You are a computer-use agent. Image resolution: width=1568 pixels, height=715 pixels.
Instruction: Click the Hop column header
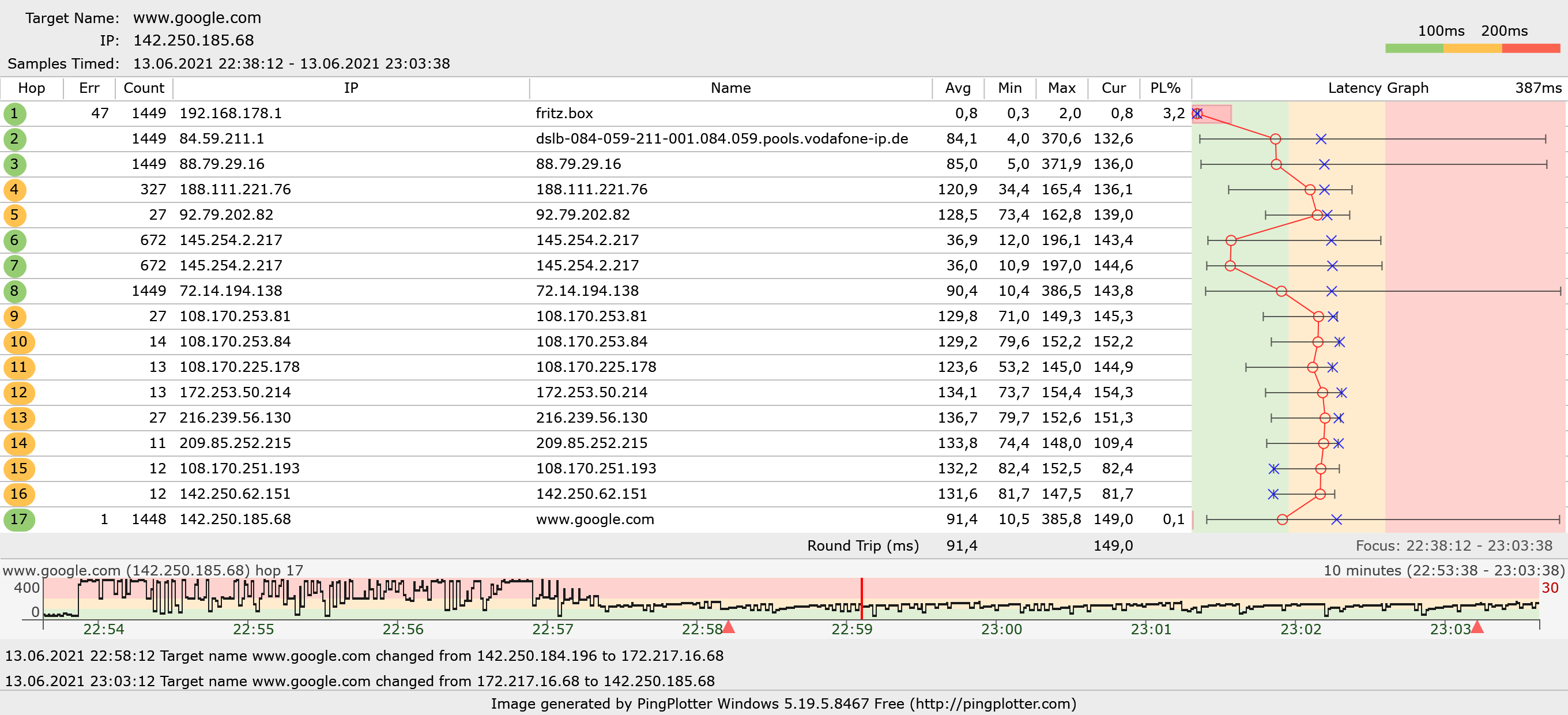[32, 88]
